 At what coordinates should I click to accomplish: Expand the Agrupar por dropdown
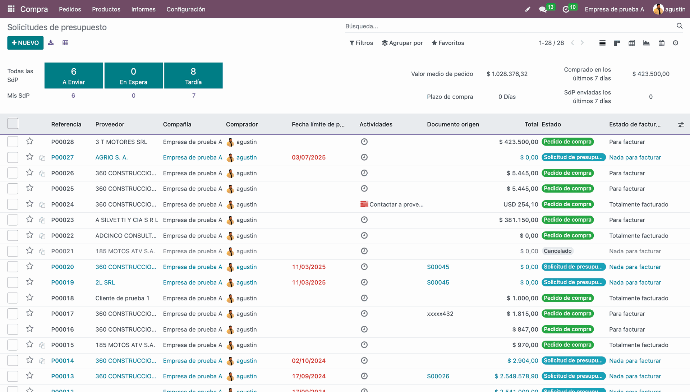(402, 43)
